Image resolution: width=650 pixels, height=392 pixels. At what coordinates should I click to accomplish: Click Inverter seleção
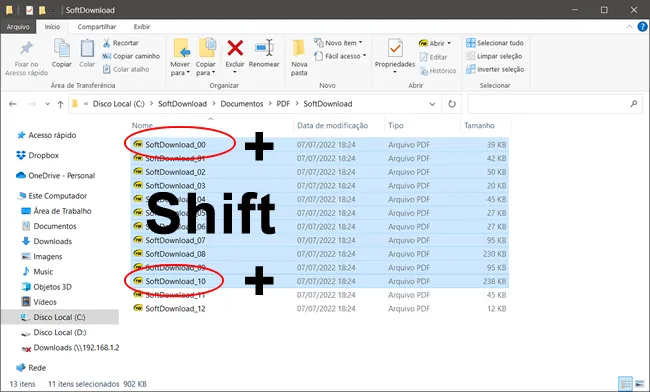pos(495,69)
